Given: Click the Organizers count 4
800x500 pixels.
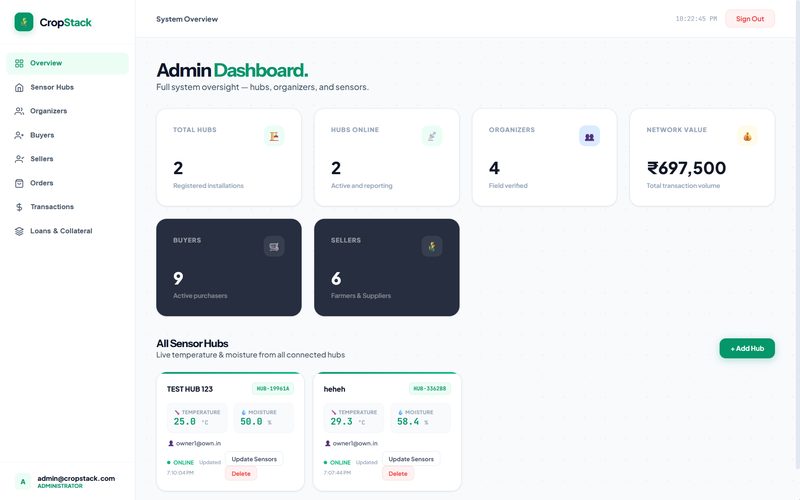Looking at the screenshot, I should pos(494,168).
